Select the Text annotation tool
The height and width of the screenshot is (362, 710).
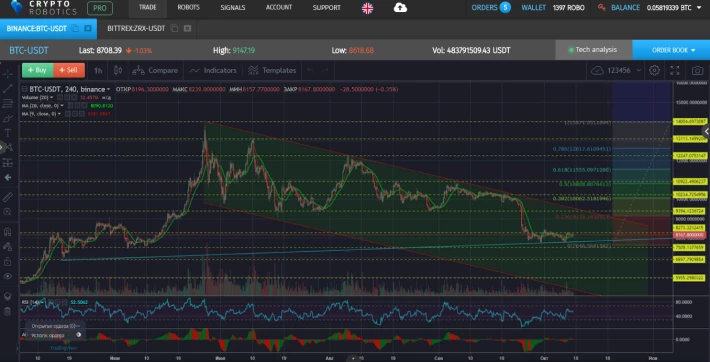[x=8, y=133]
